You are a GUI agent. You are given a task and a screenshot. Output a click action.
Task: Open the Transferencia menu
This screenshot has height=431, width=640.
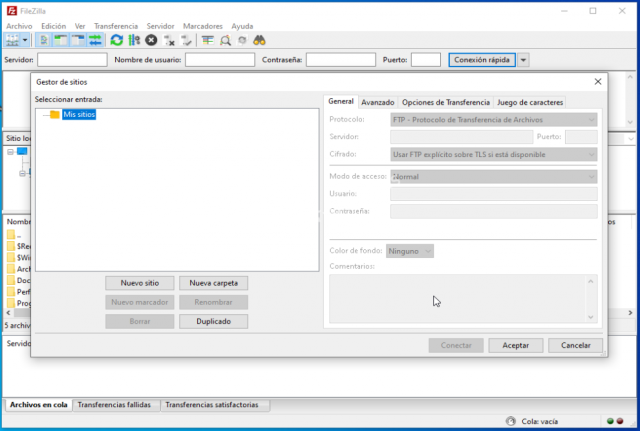[x=116, y=26]
